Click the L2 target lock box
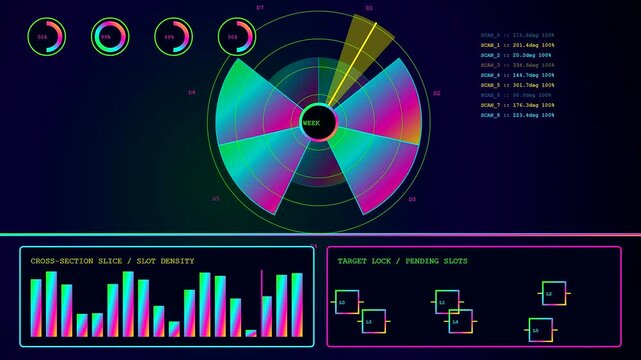Viewport: 641px width, 360px height. click(554, 293)
